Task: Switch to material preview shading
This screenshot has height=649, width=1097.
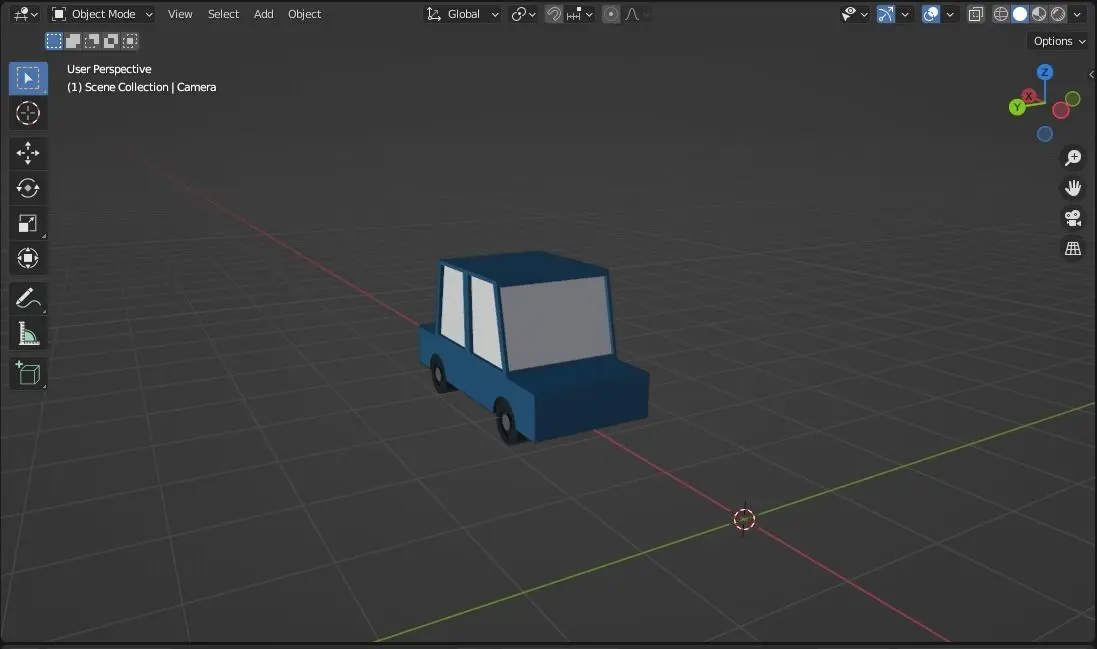Action: pyautogui.click(x=1039, y=14)
